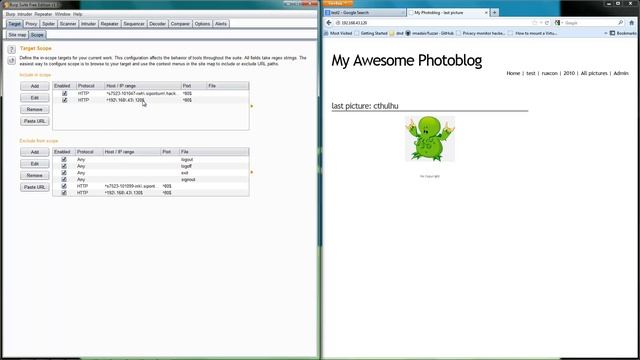Open the GitHub bookmark with octocat icon

[x=430, y=33]
